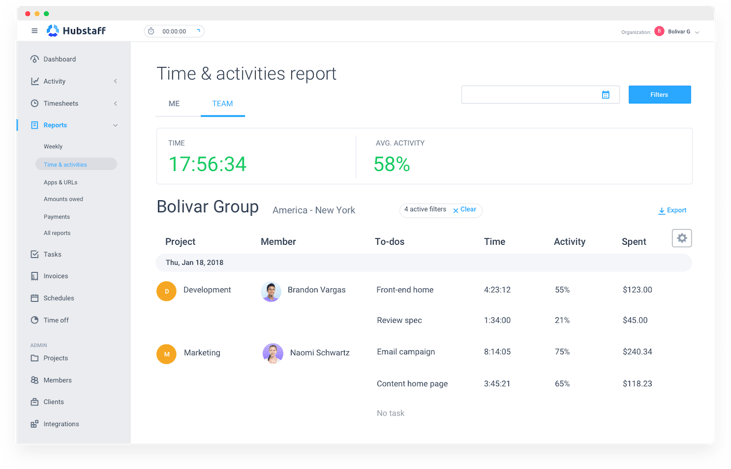Click the Member column header
This screenshot has height=469, width=731.
tap(278, 241)
